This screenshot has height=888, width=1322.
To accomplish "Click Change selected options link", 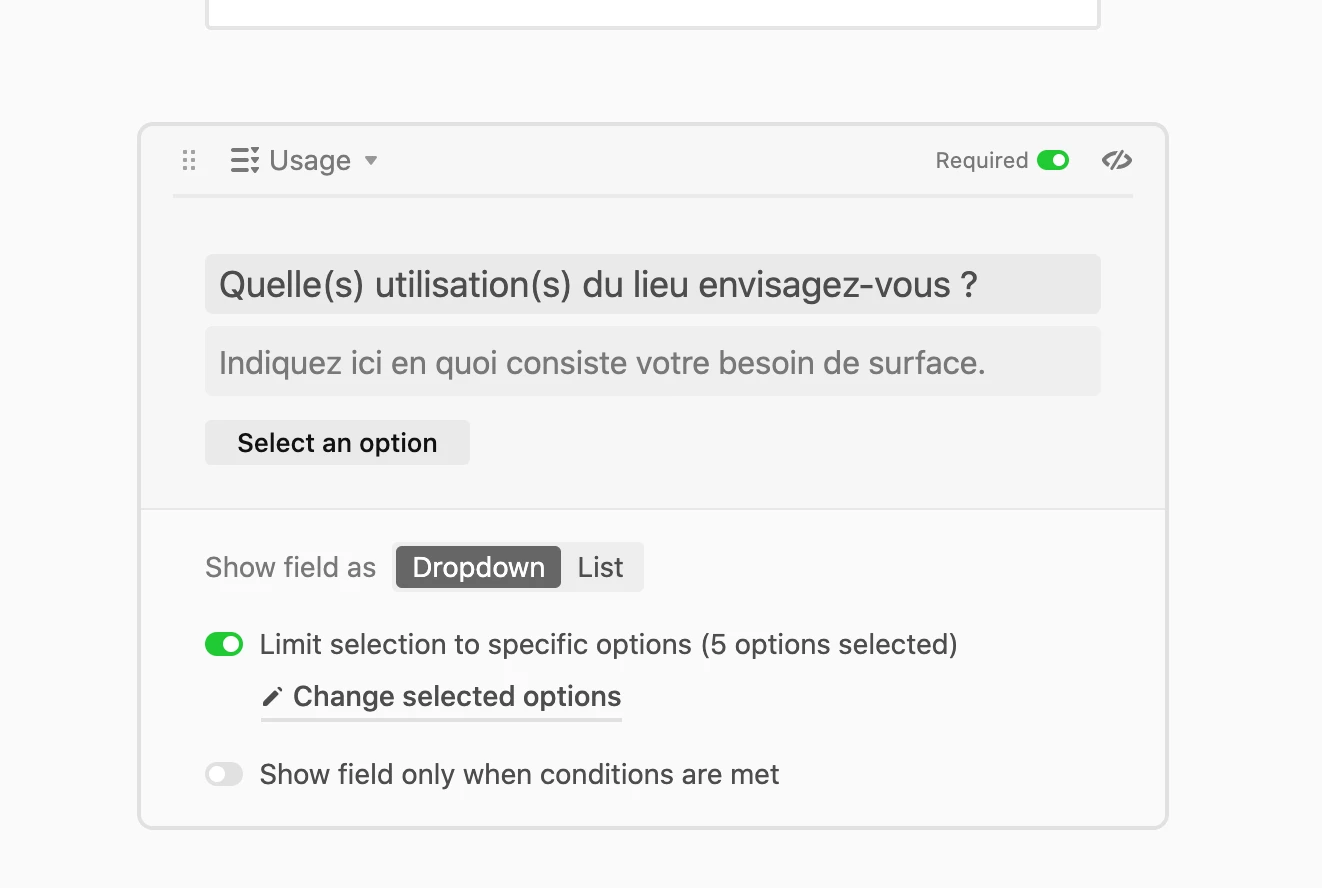I will [457, 697].
